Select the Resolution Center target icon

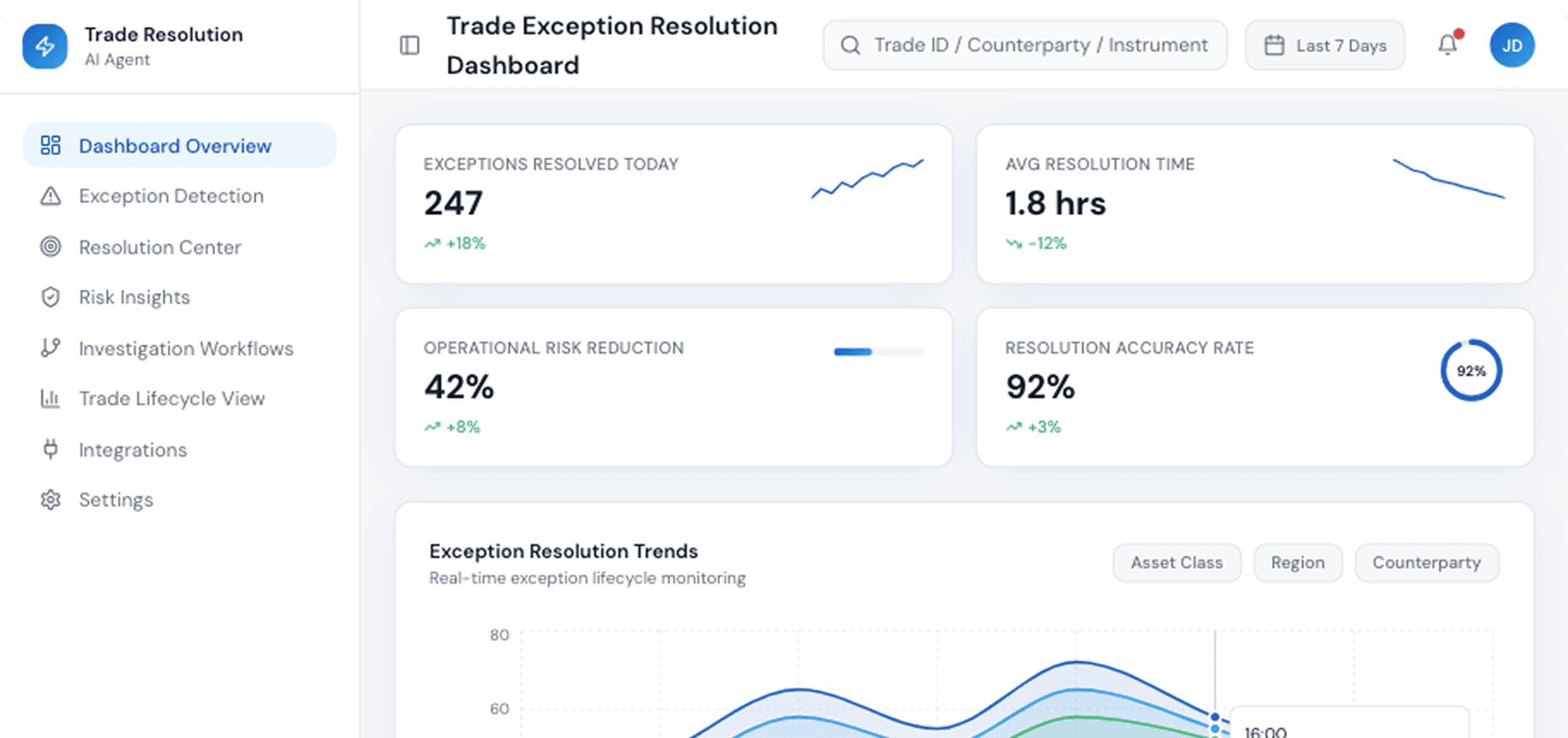pyautogui.click(x=51, y=247)
